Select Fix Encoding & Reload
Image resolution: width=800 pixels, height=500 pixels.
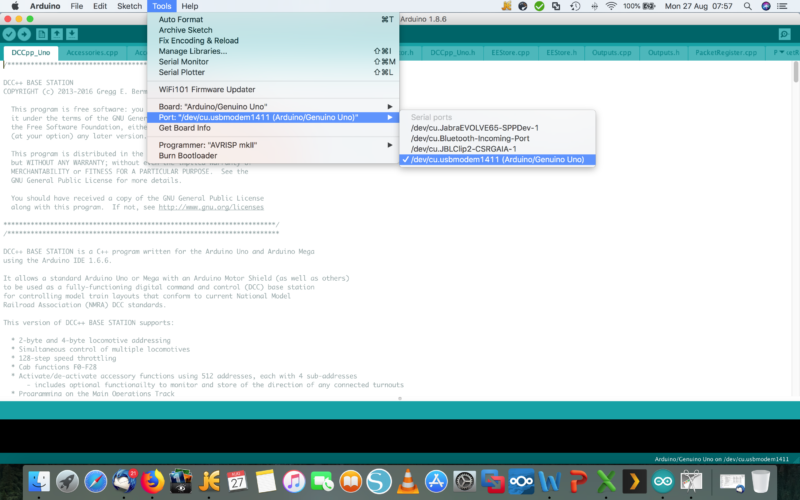point(273,41)
